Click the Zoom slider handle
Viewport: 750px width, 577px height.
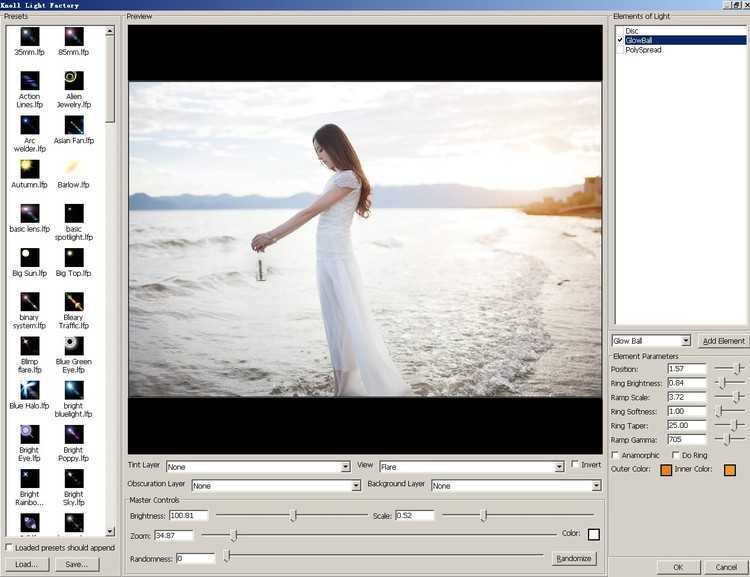click(234, 535)
